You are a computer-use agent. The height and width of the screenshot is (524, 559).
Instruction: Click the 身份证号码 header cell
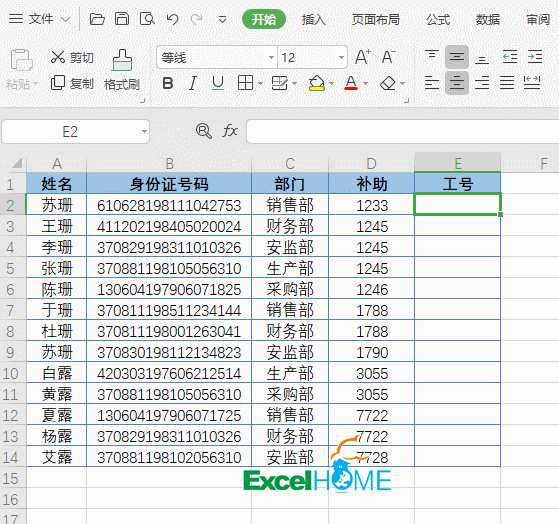169,184
